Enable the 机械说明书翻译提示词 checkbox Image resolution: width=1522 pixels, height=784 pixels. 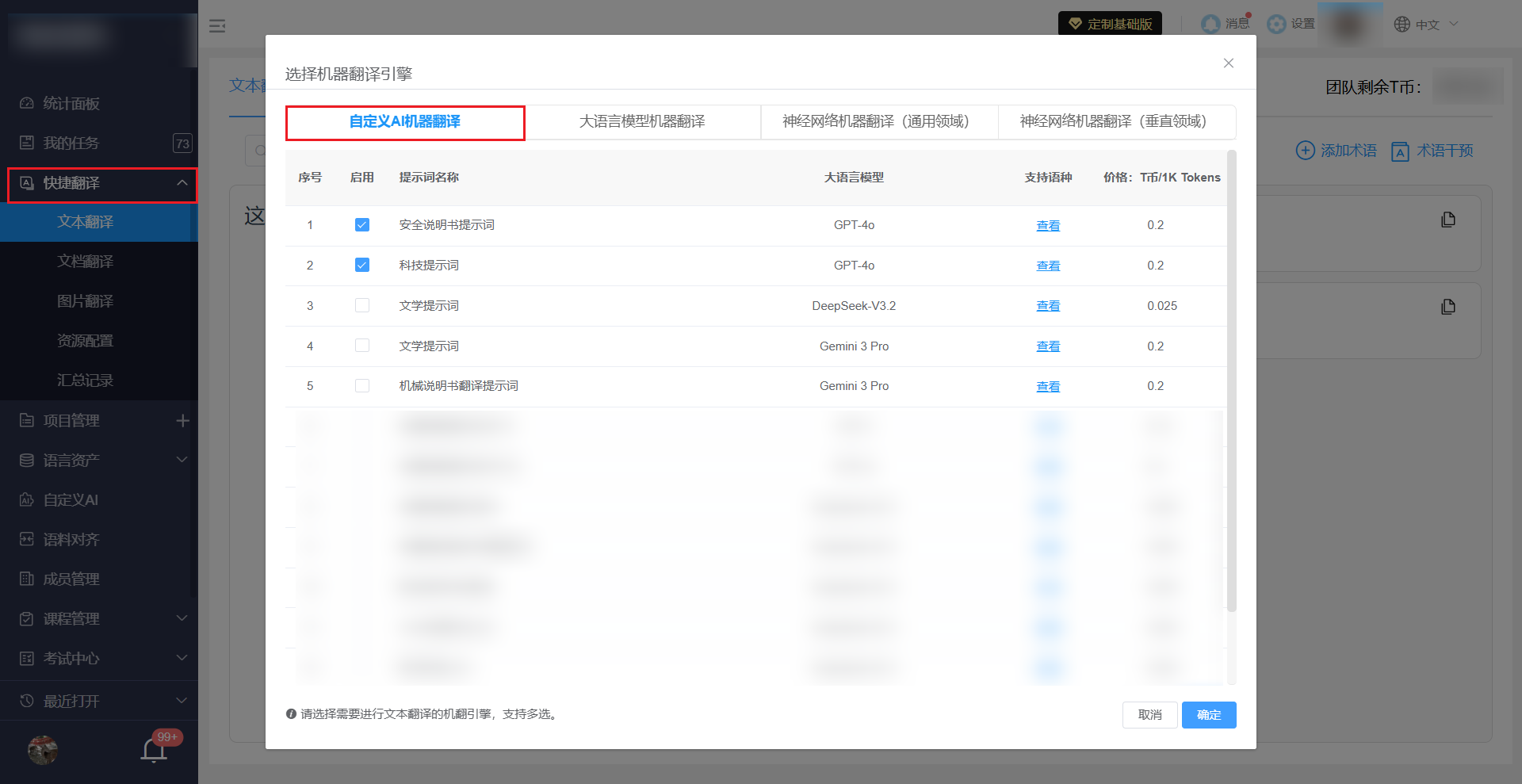click(x=362, y=386)
